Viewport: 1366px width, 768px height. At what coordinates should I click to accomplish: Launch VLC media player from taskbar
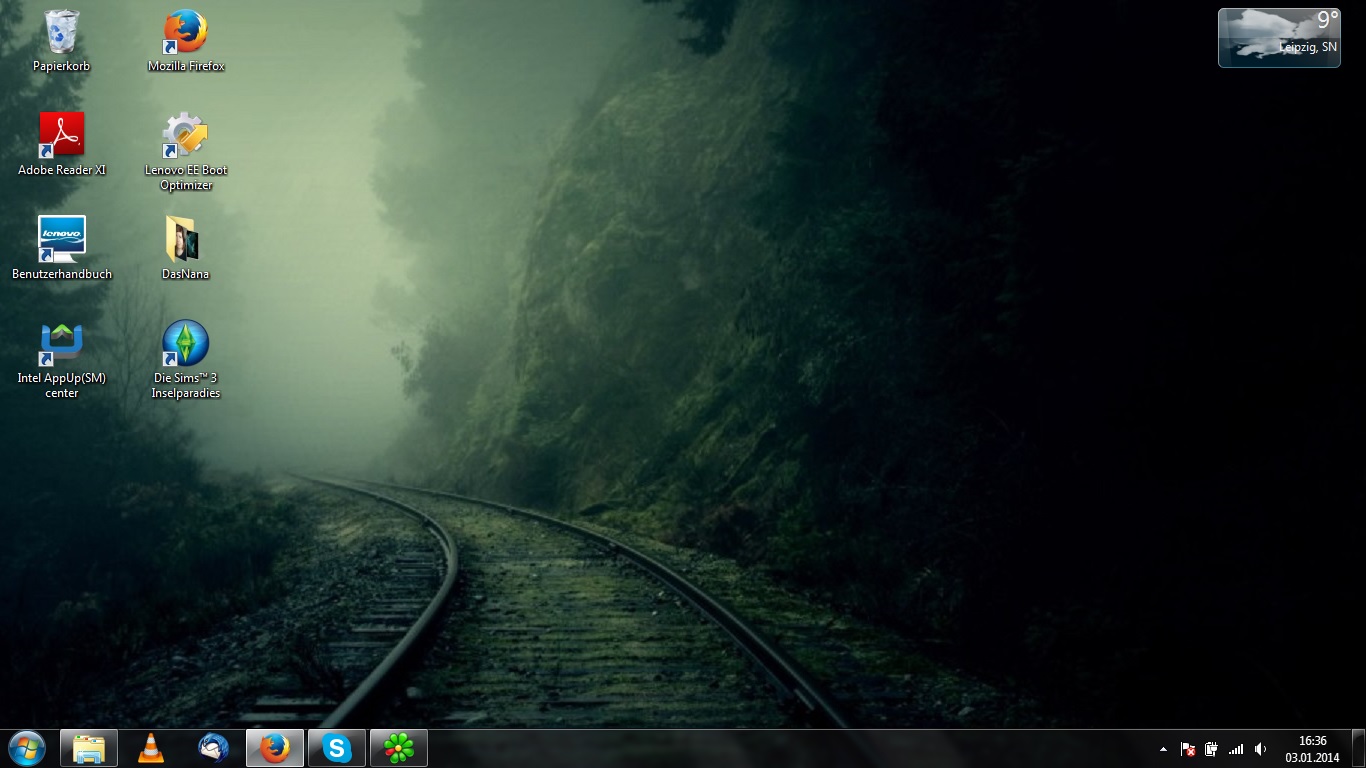tap(151, 748)
